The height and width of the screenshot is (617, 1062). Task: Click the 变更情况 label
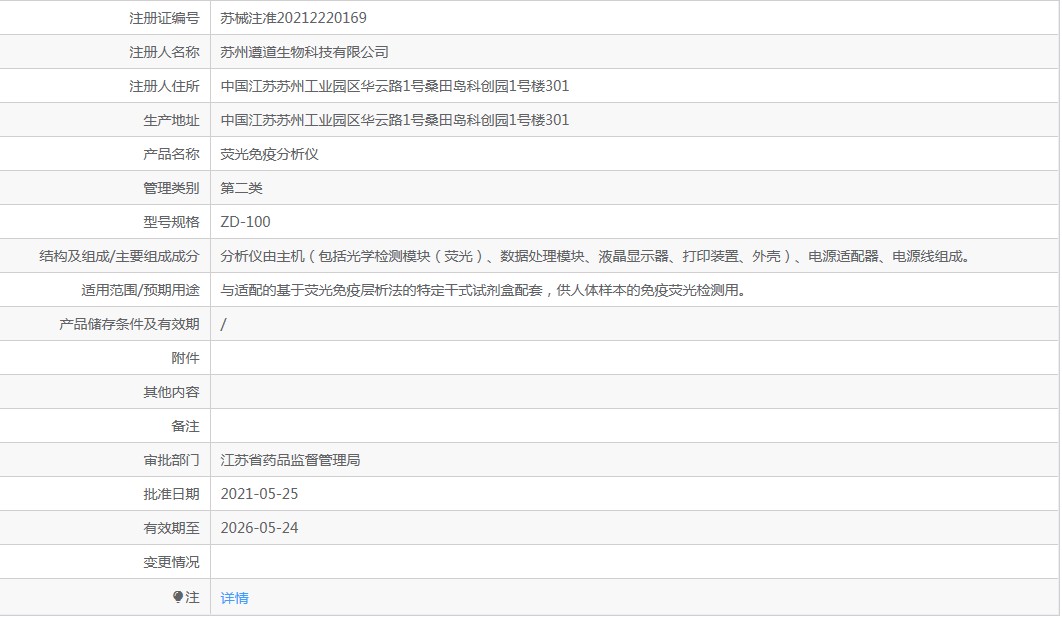(x=171, y=562)
